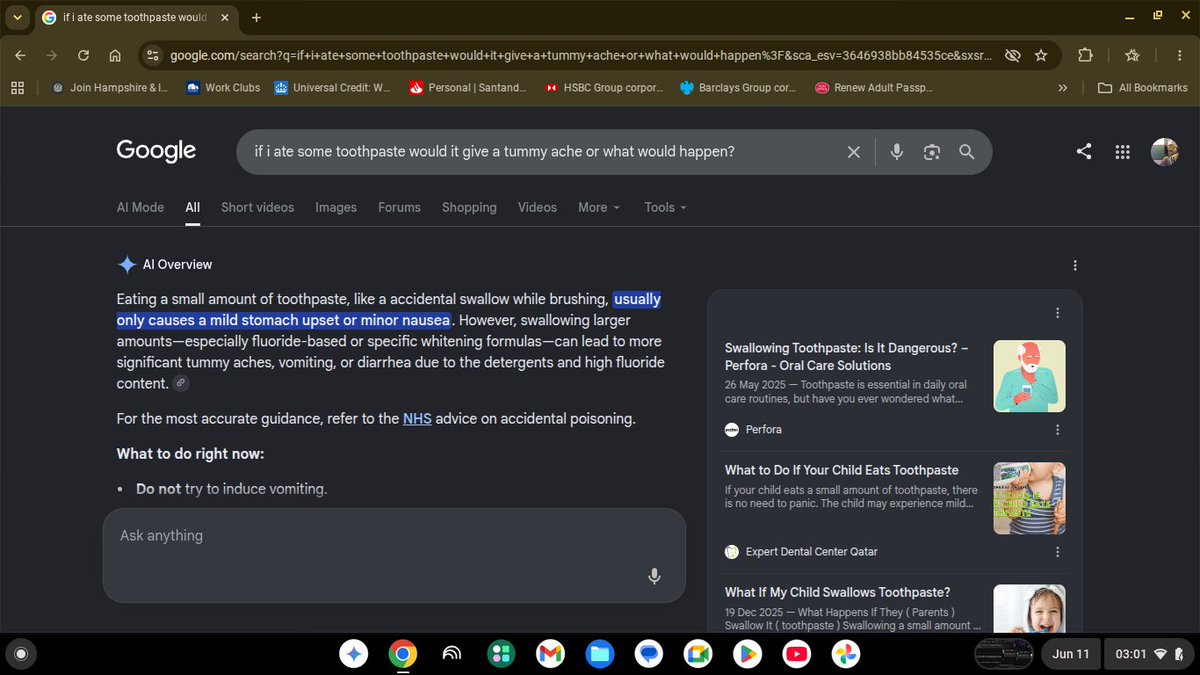
Task: Open Google Meet from the shelf
Action: (697, 654)
